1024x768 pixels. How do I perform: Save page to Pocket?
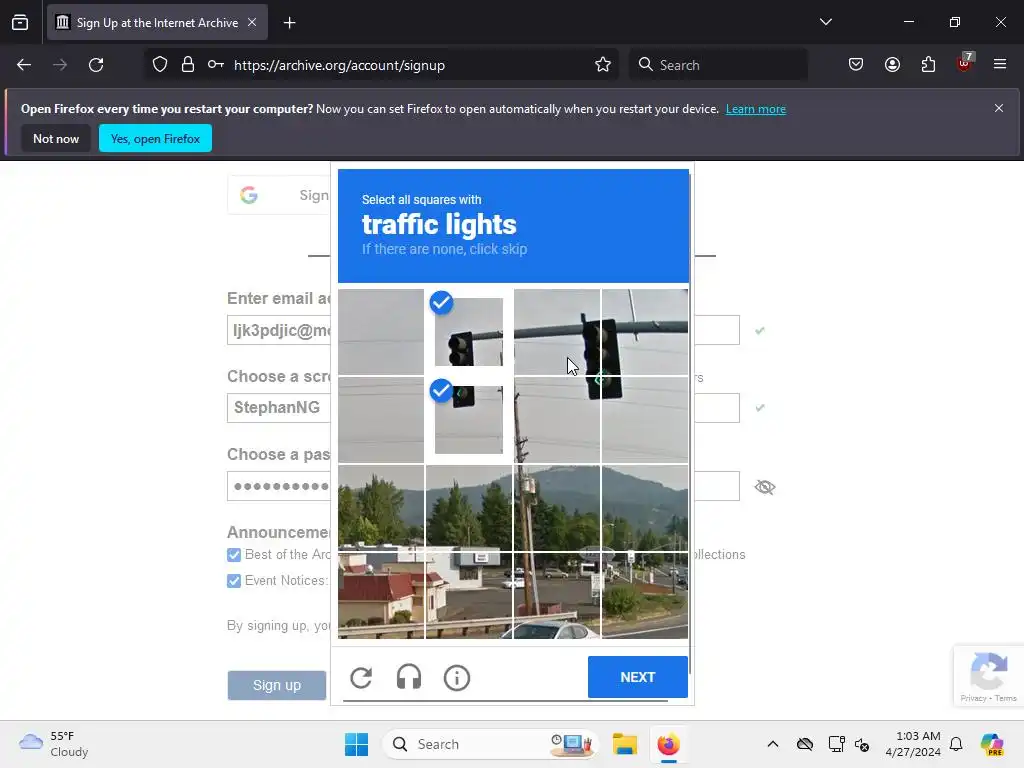(856, 65)
